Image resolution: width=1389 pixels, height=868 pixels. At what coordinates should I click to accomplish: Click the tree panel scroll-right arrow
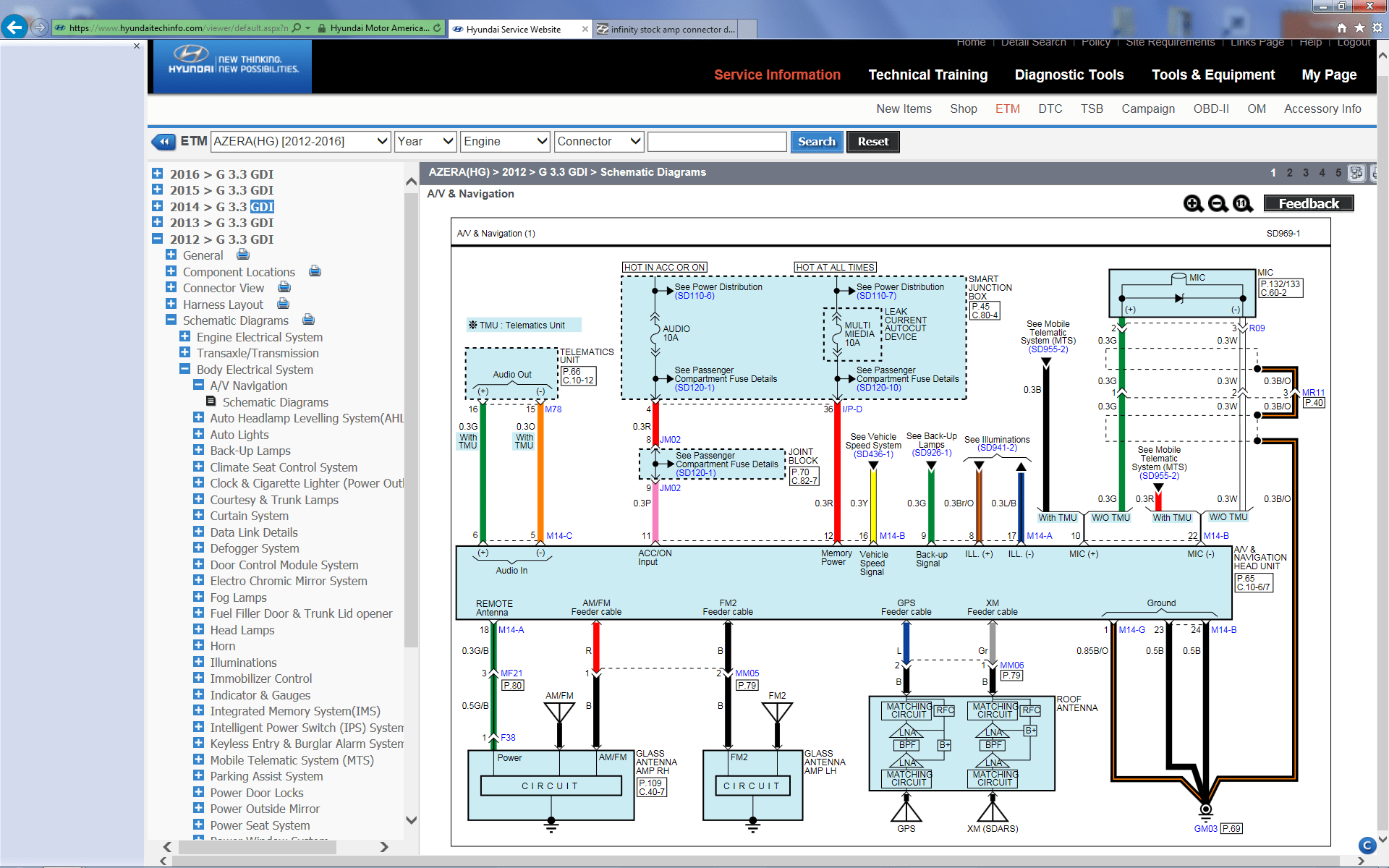[384, 846]
